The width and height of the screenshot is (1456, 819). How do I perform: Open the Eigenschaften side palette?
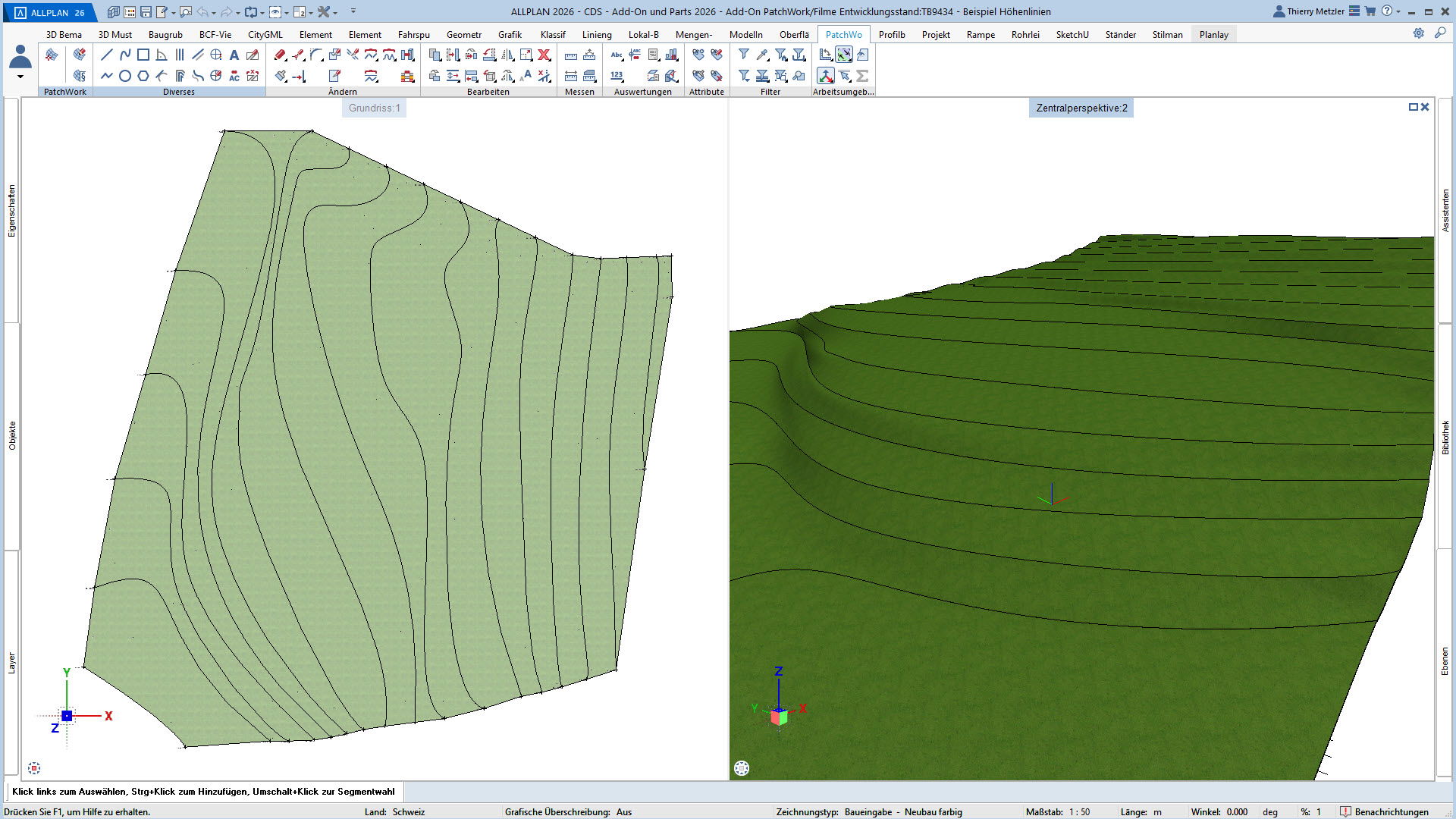tap(11, 211)
